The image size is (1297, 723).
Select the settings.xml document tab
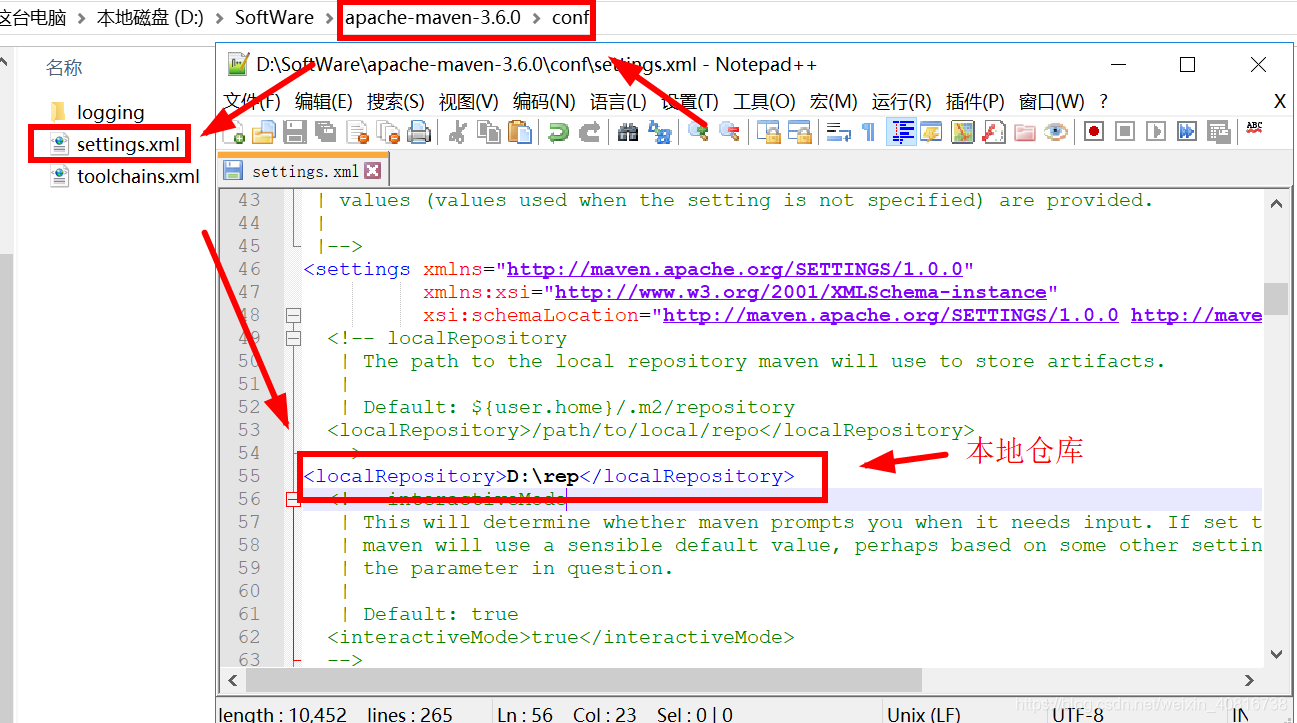304,171
